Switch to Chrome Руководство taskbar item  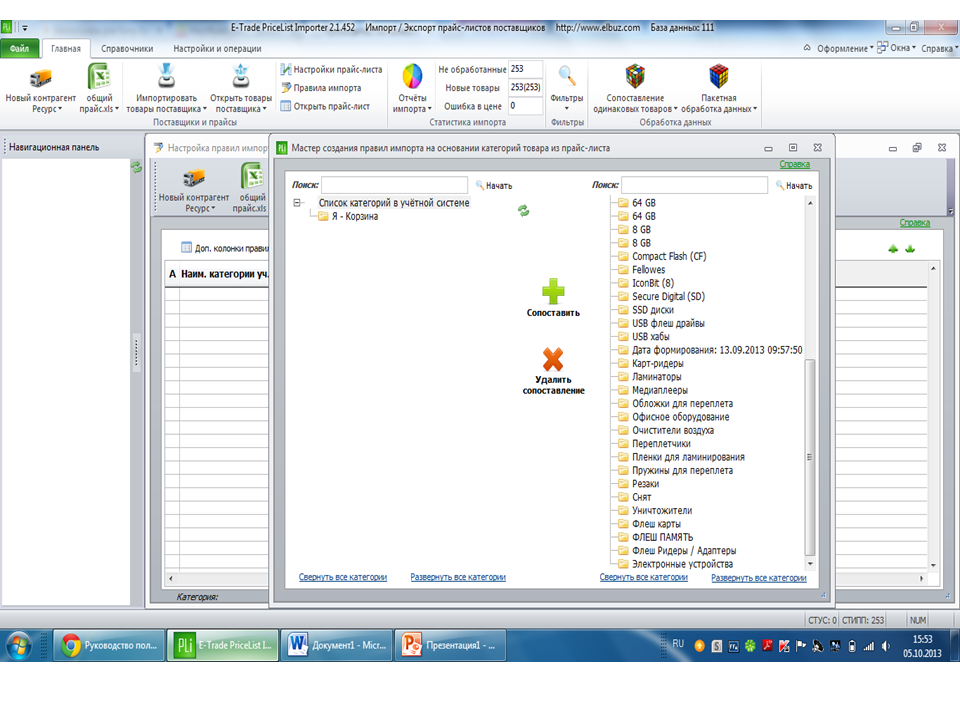tap(109, 645)
